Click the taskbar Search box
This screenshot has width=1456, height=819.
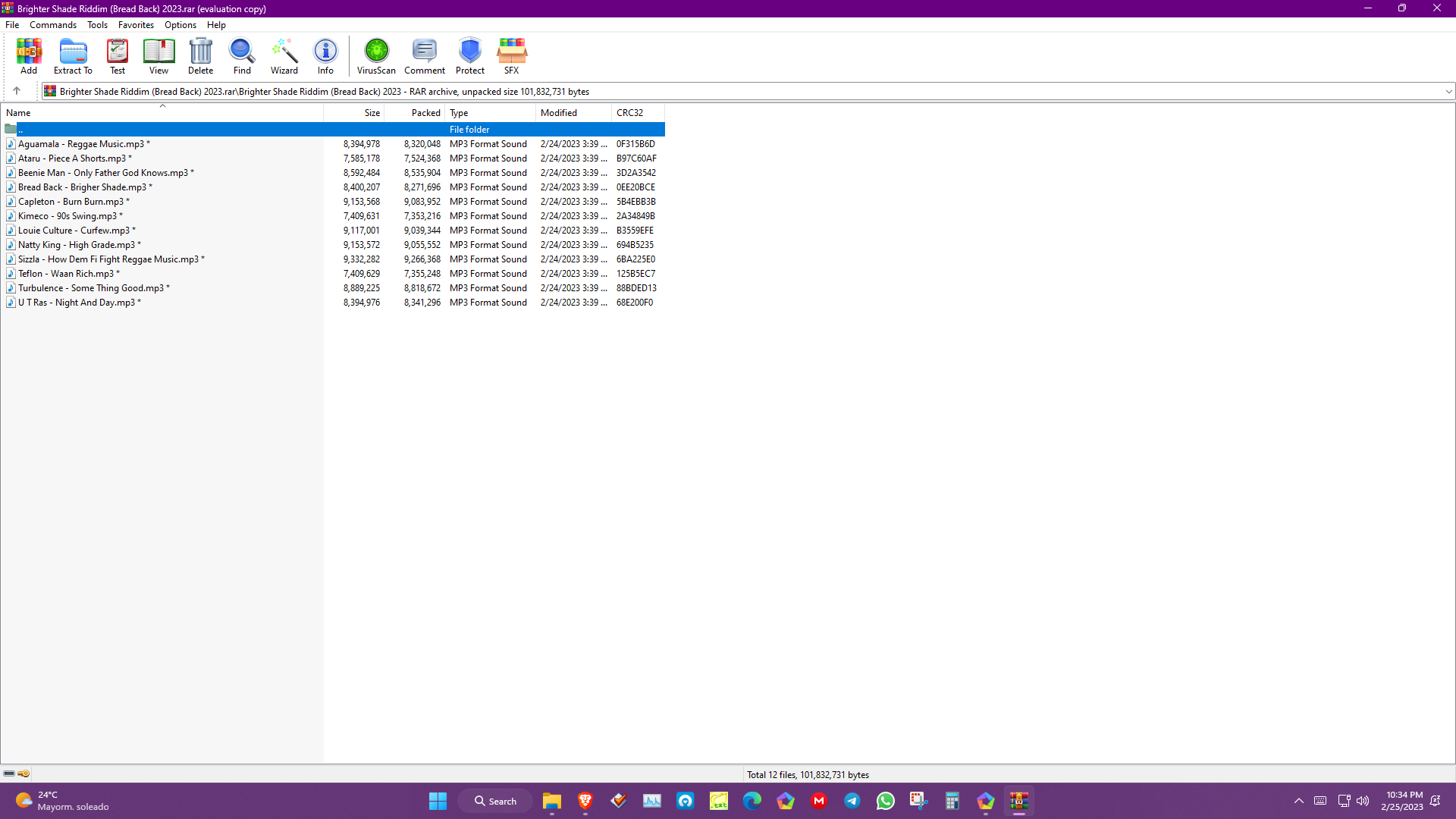[495, 801]
